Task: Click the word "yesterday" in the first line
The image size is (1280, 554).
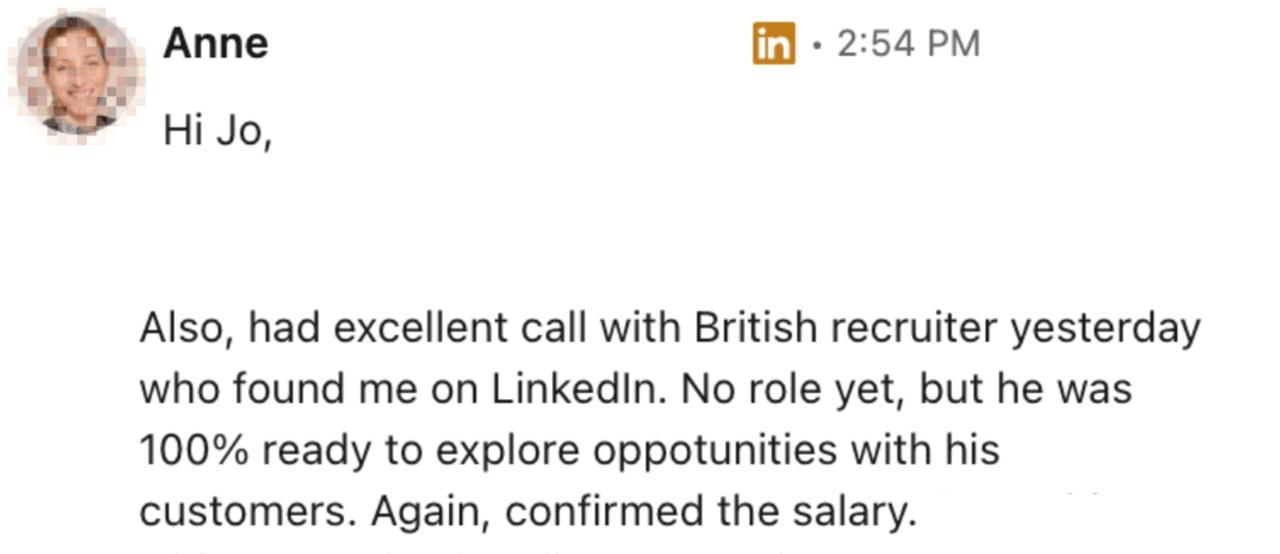Action: coord(1104,328)
